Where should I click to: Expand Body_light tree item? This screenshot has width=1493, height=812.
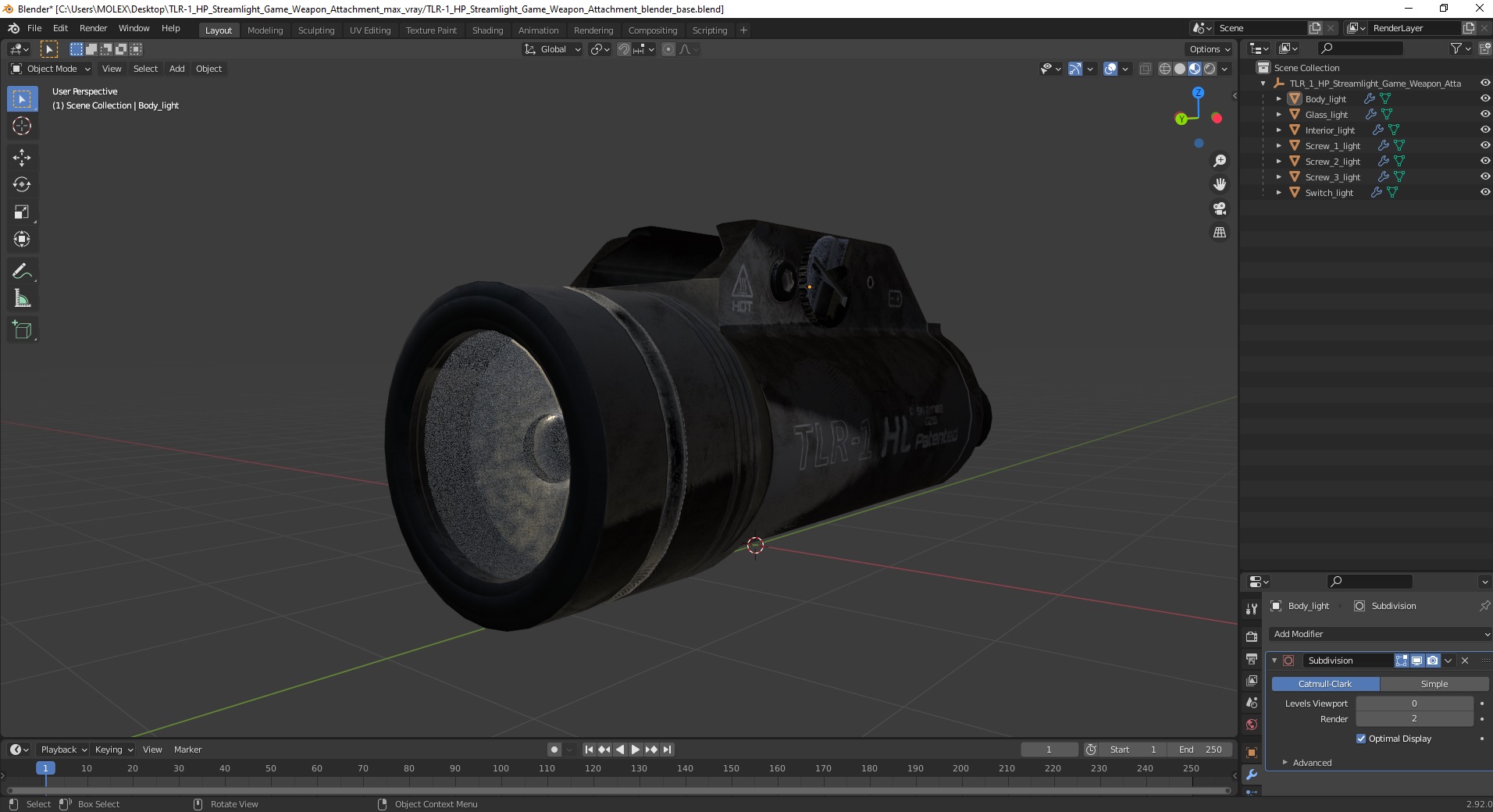coord(1278,99)
